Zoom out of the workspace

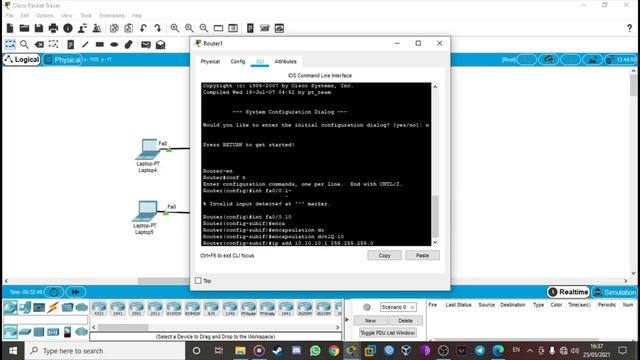204,28
